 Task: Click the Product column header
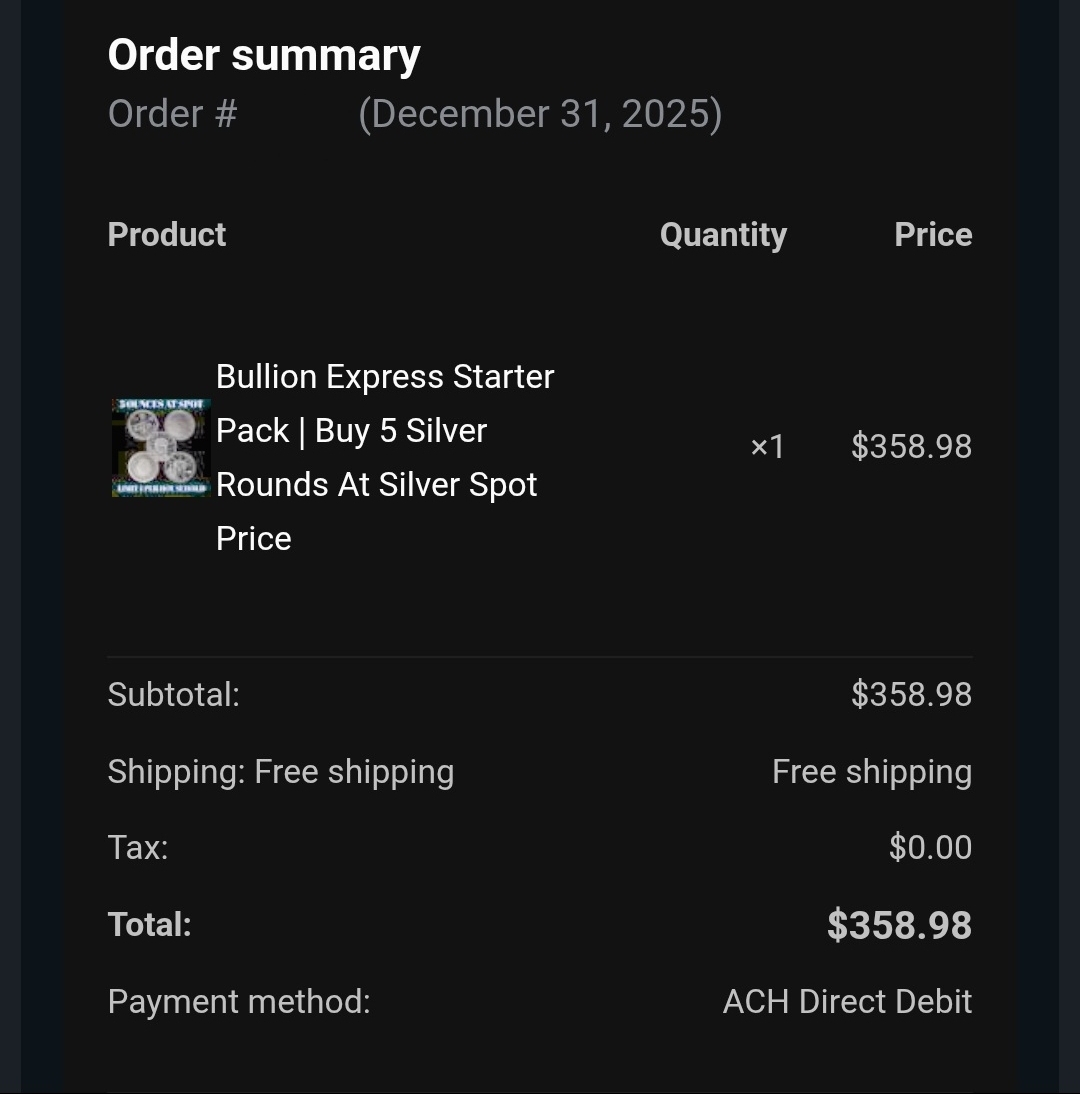167,235
